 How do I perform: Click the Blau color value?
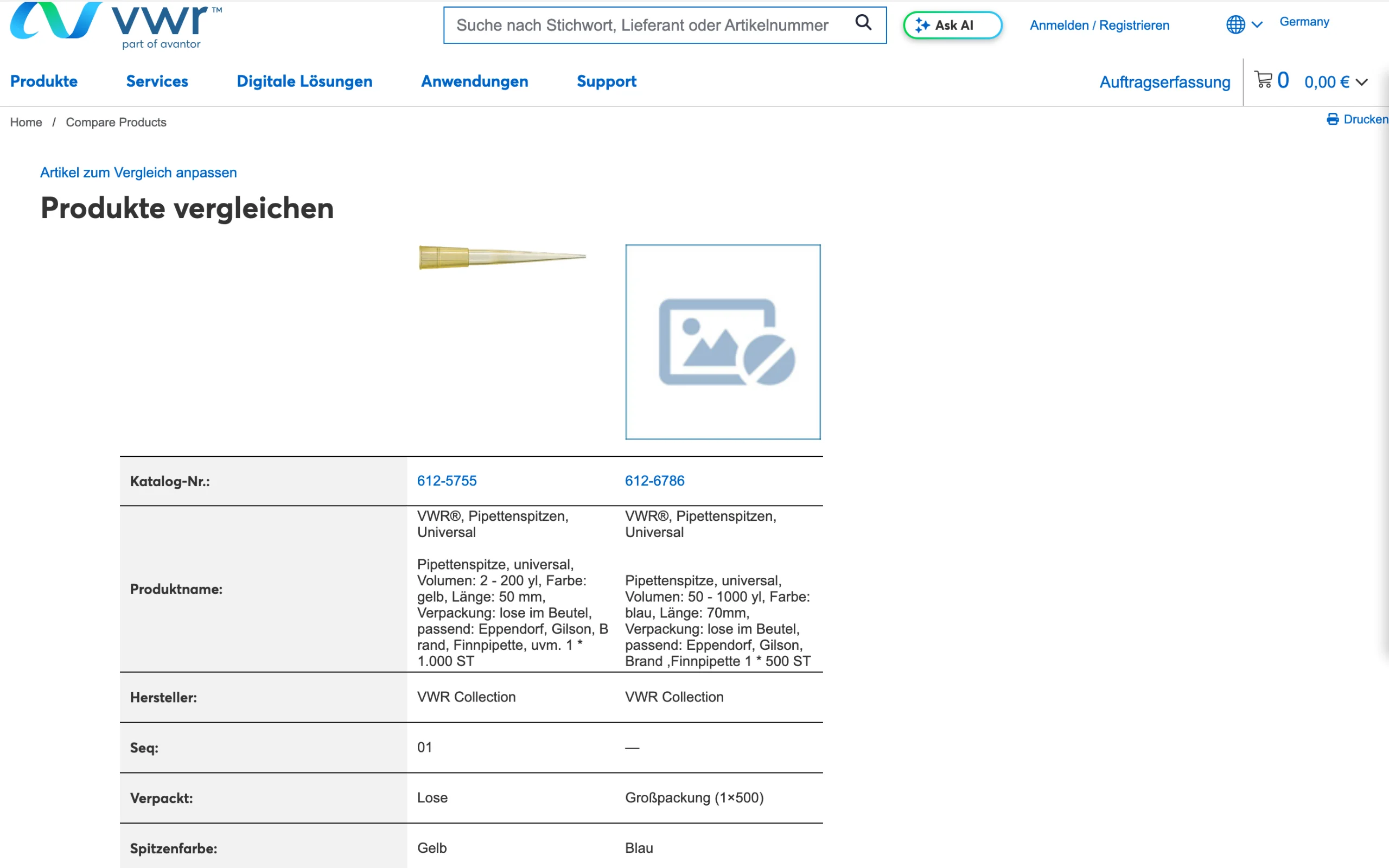coord(639,848)
